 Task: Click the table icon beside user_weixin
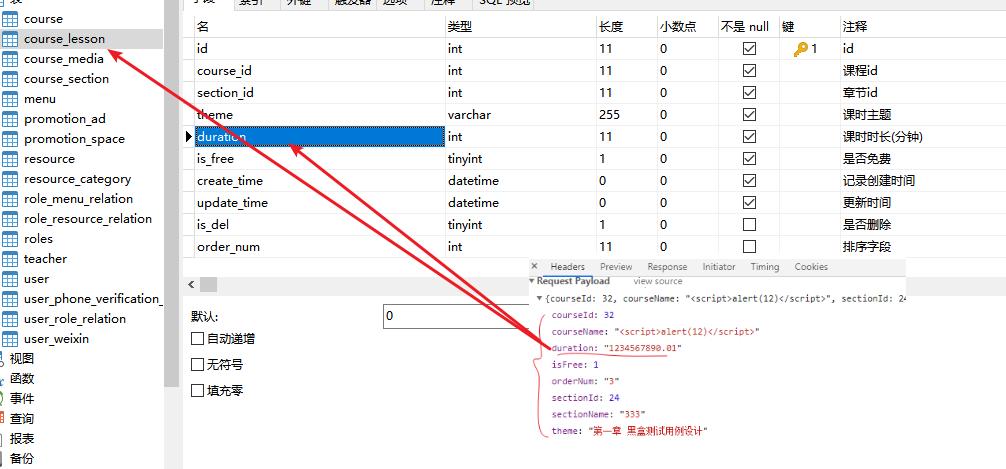click(10, 339)
